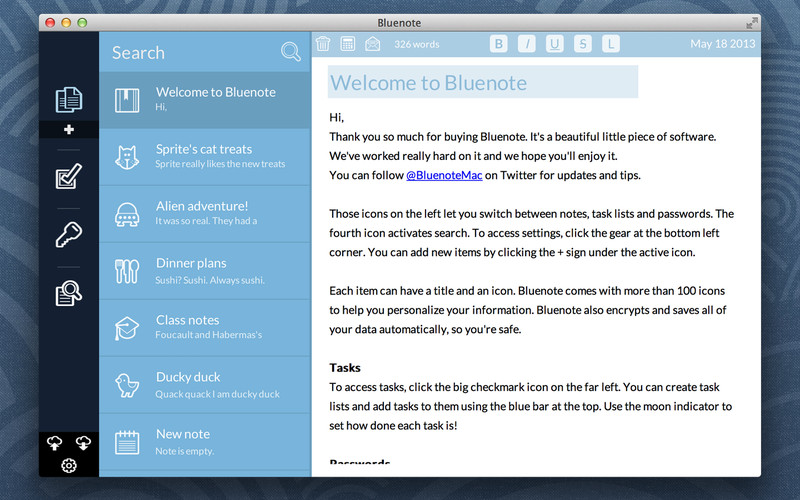Open the Dinner plans note
Viewport: 800px width, 500px height.
pyautogui.click(x=205, y=271)
